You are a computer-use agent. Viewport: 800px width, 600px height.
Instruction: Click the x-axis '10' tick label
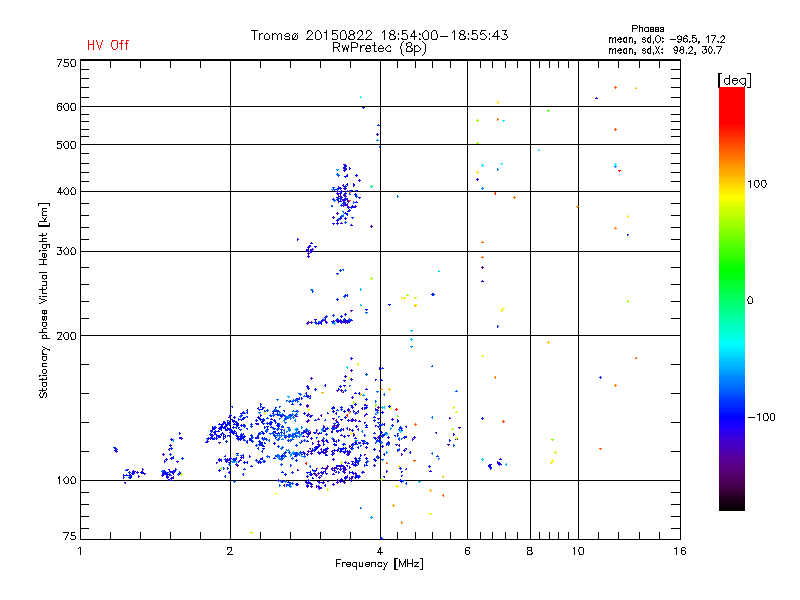[x=578, y=551]
